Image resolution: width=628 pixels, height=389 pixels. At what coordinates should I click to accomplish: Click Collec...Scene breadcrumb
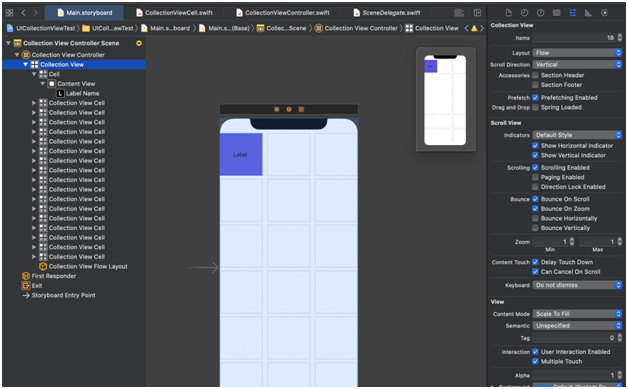coord(282,28)
